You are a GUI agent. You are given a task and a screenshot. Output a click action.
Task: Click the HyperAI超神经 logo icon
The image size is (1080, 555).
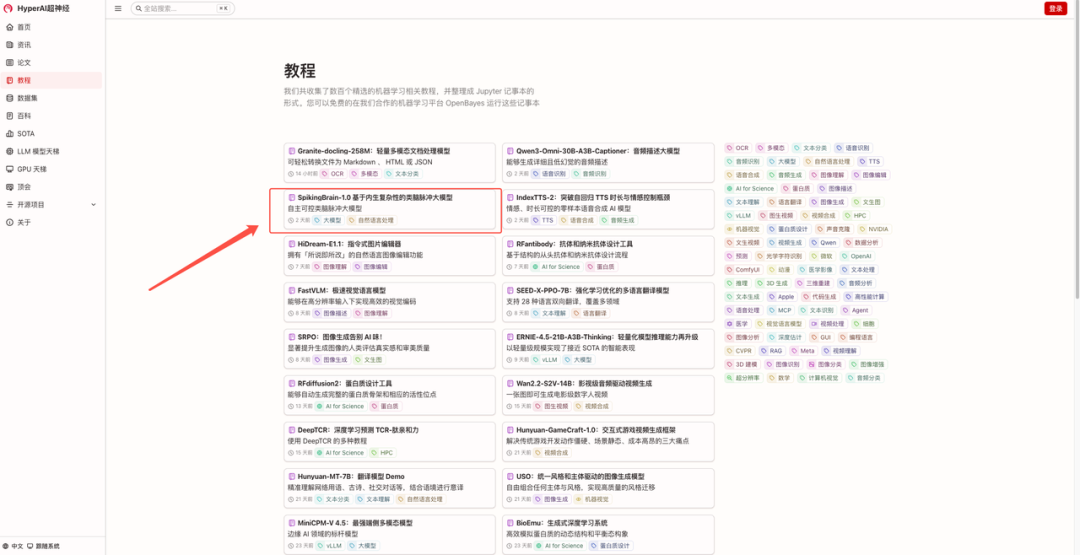click(9, 8)
